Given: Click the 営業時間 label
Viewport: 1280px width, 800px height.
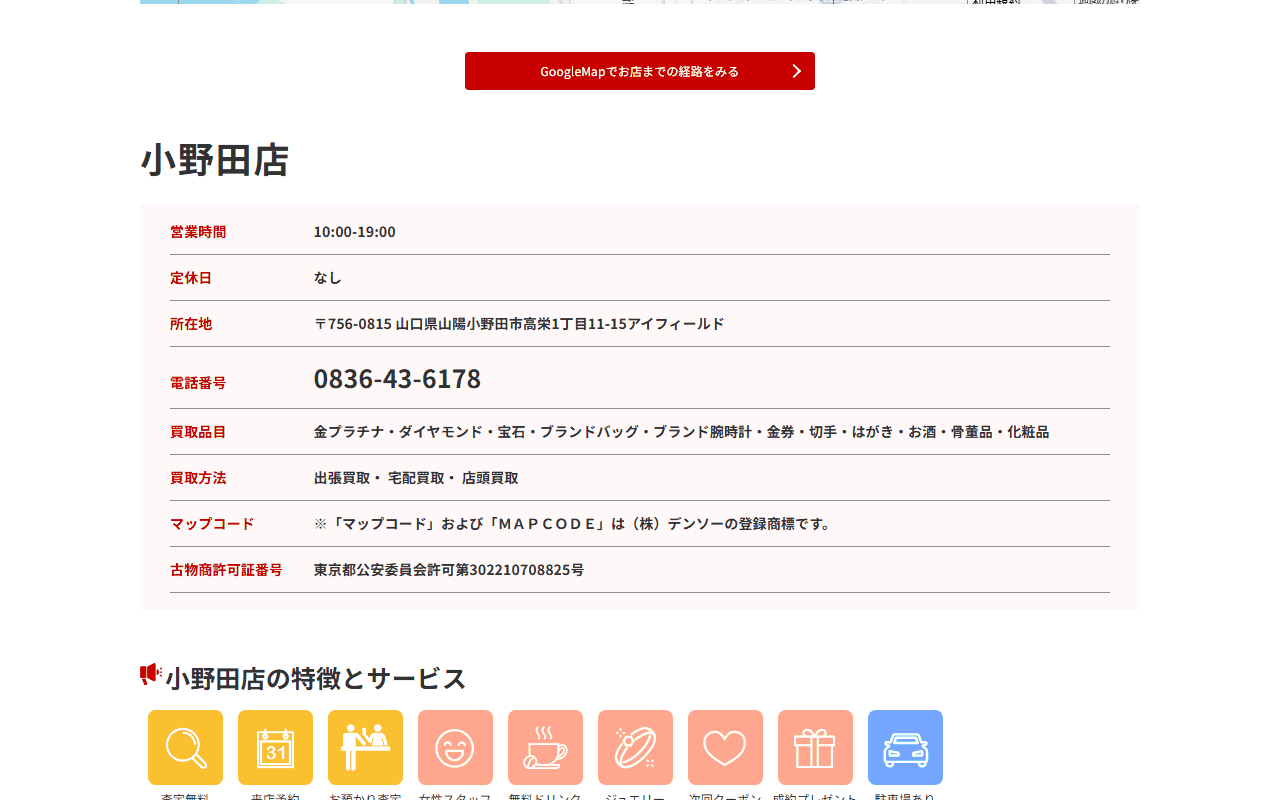Looking at the screenshot, I should coord(198,232).
